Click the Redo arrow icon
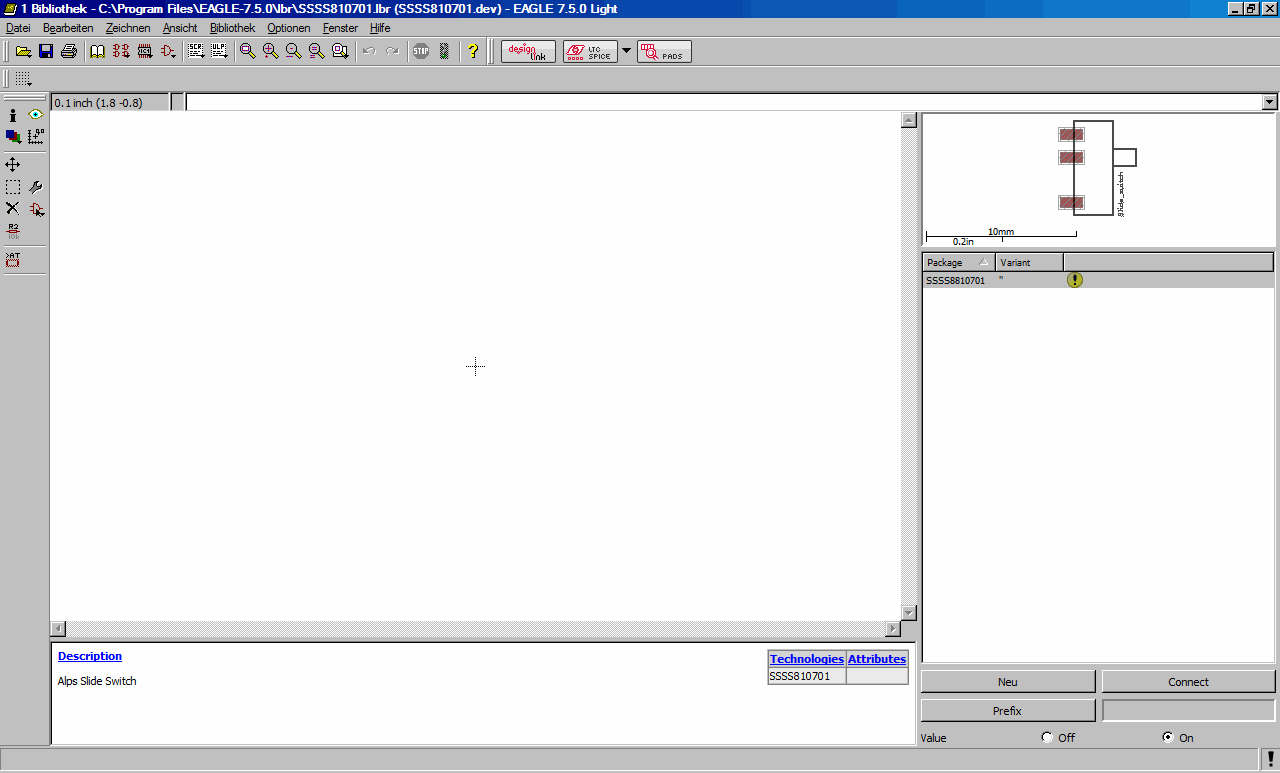 (392, 51)
